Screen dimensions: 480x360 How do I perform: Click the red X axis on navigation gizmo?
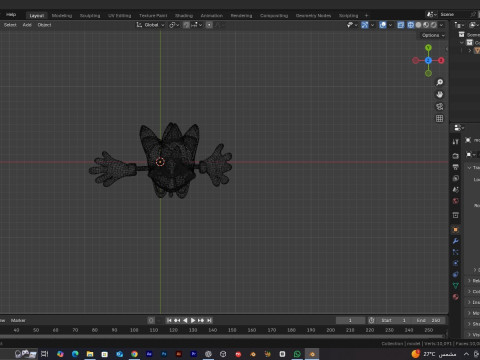(x=441, y=60)
